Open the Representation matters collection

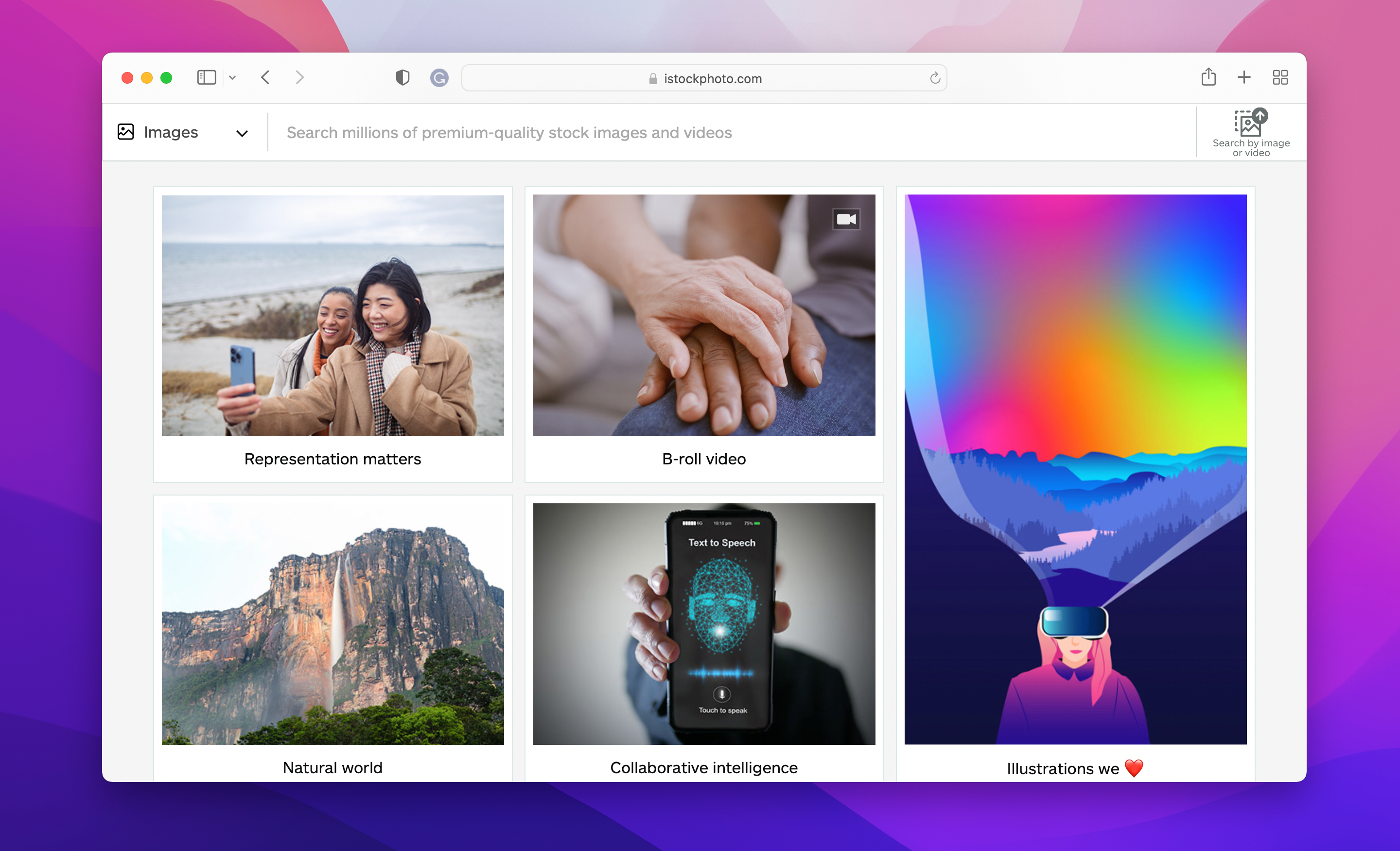[x=332, y=316]
